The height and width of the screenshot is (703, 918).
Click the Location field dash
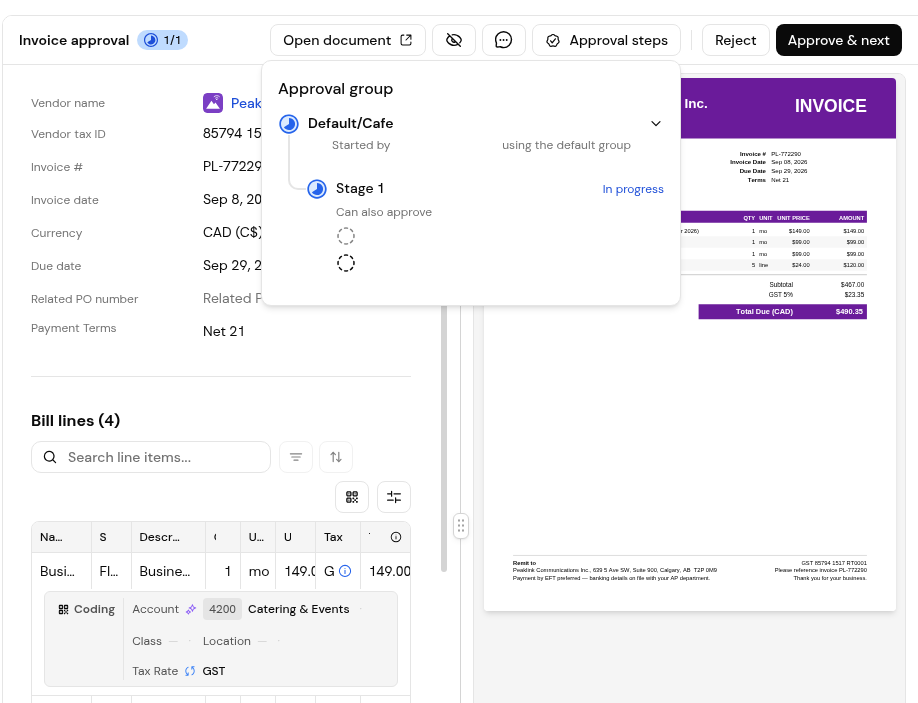coord(262,642)
